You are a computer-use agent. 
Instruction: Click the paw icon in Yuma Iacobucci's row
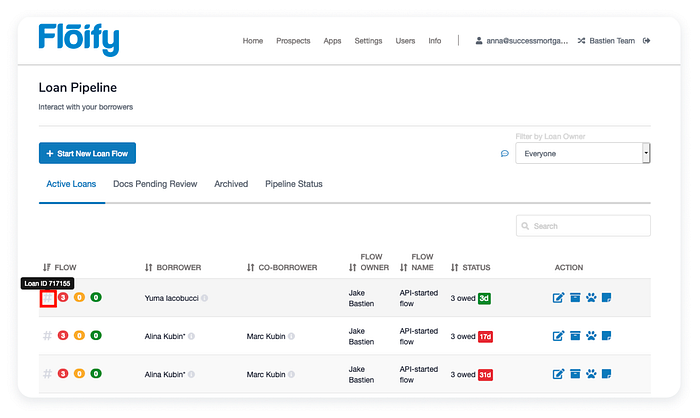click(591, 297)
